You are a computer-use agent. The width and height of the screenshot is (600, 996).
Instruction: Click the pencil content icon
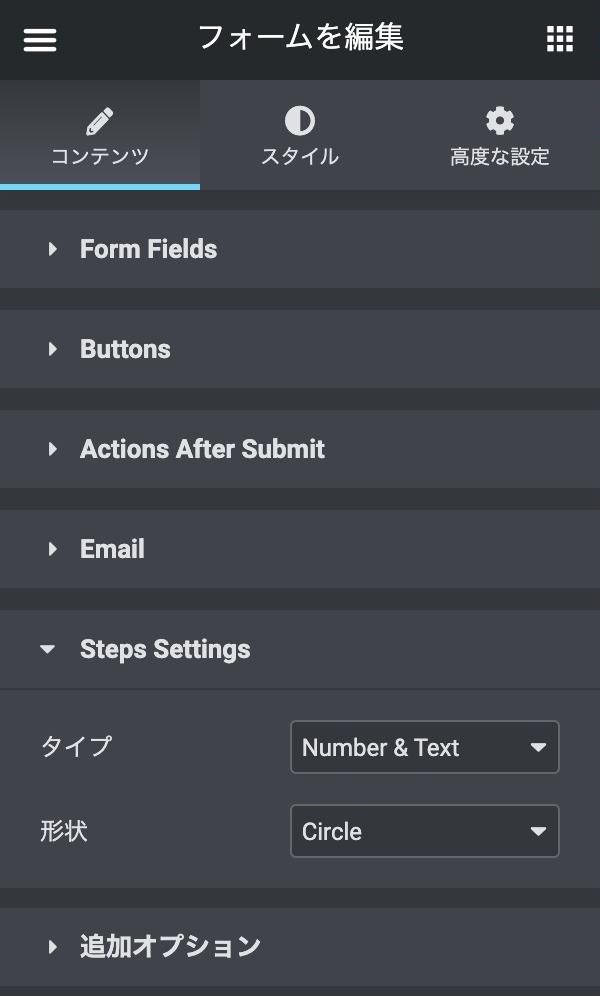coord(100,122)
